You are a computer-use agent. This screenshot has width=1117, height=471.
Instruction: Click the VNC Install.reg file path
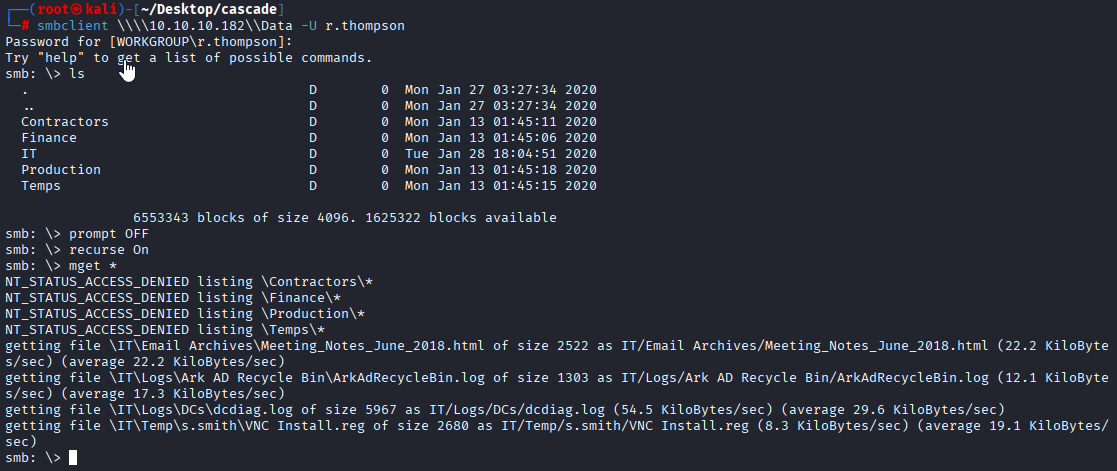tap(237, 425)
